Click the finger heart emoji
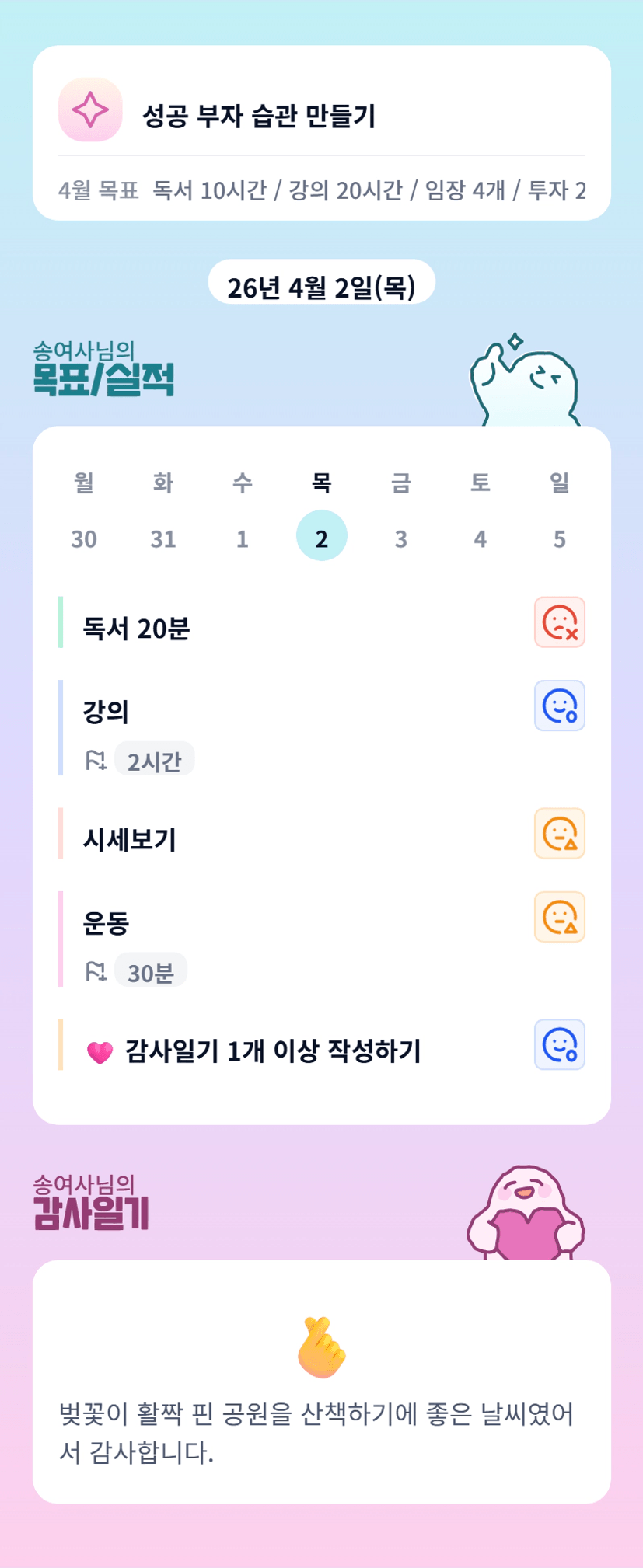 point(321,1348)
